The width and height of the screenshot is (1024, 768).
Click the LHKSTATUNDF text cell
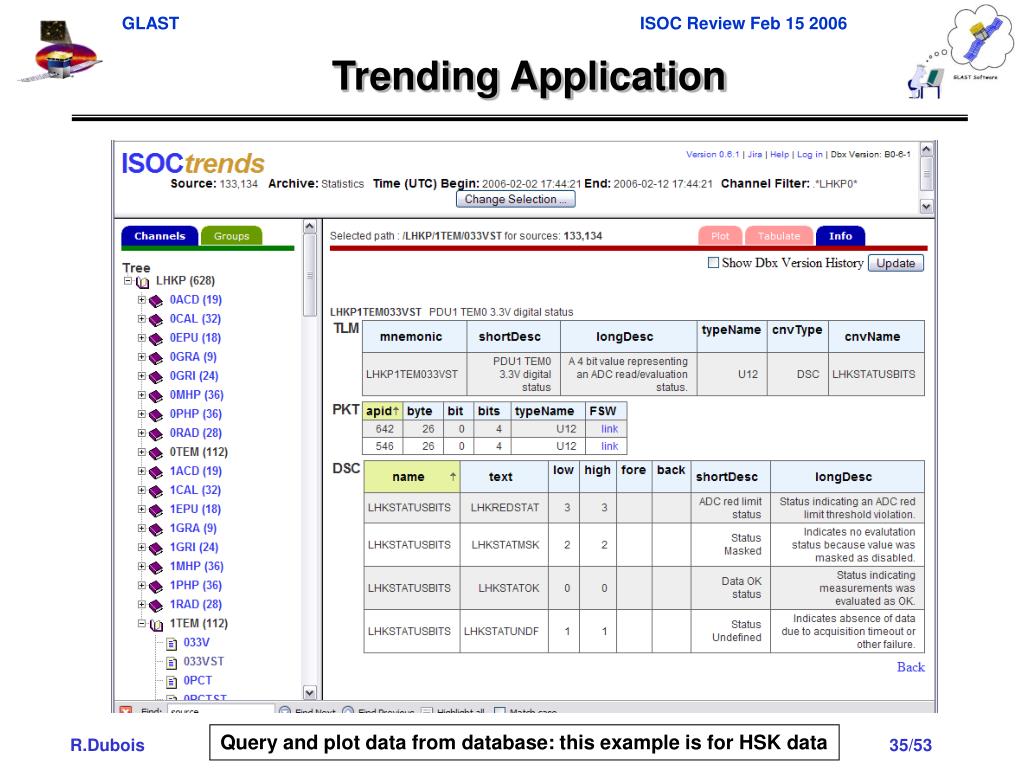(x=504, y=632)
